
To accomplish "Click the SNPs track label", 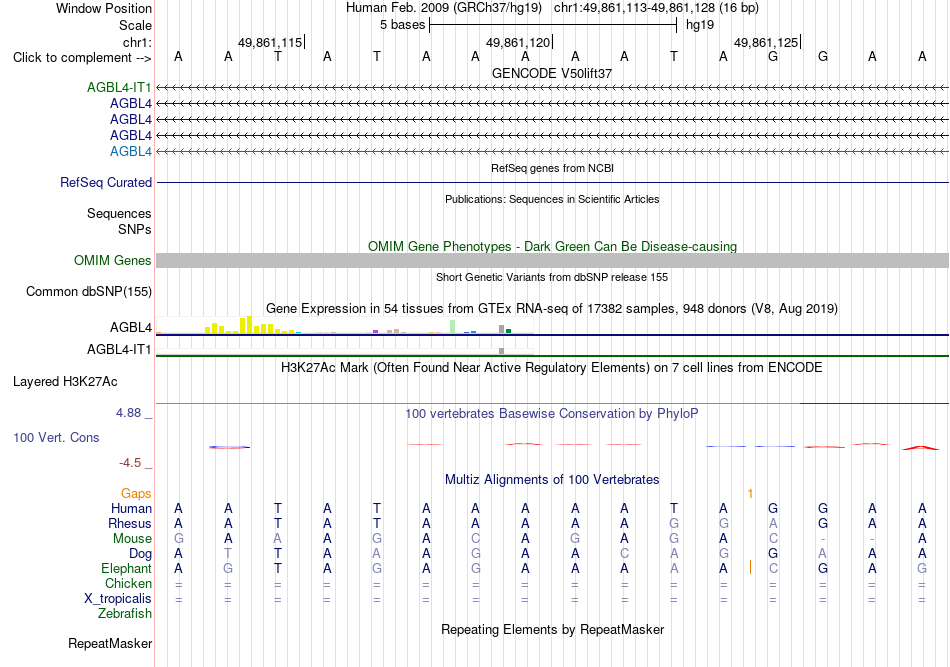I will (x=135, y=230).
